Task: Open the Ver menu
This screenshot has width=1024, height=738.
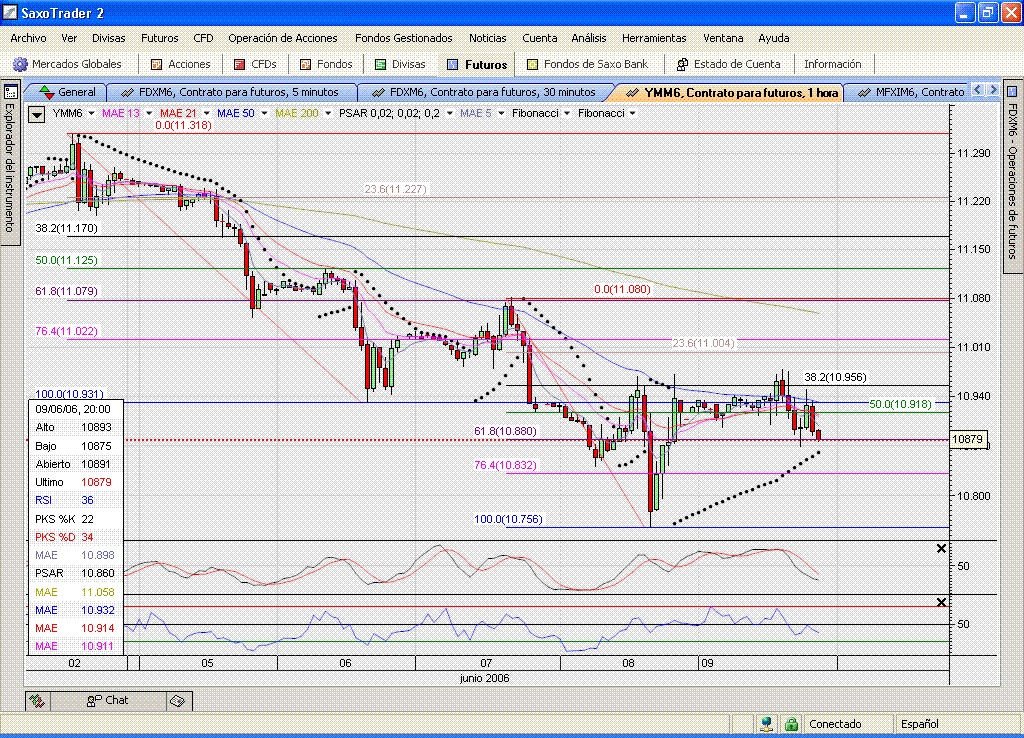Action: coord(69,38)
